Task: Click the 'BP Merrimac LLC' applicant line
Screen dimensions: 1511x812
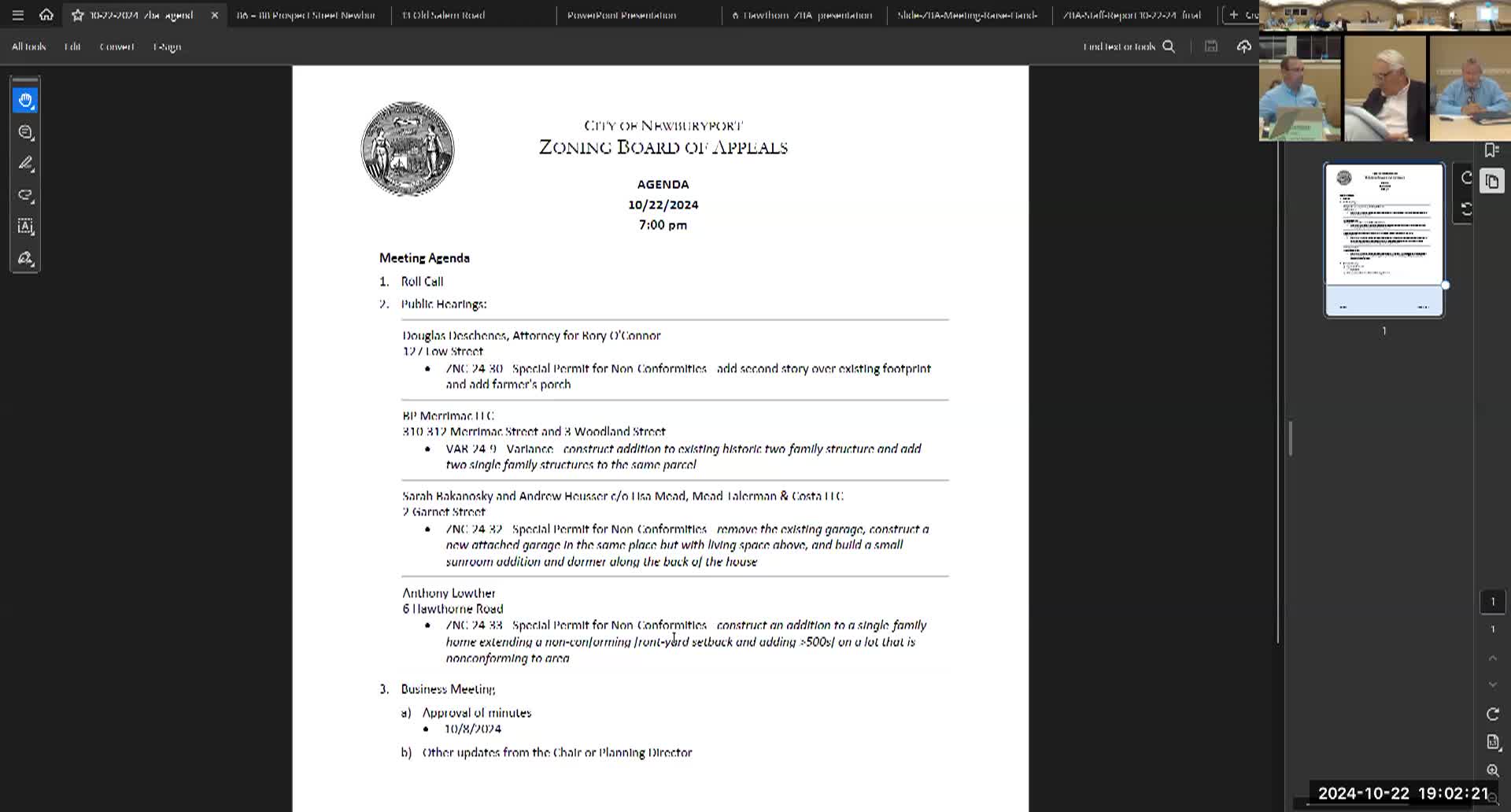Action: 448,415
